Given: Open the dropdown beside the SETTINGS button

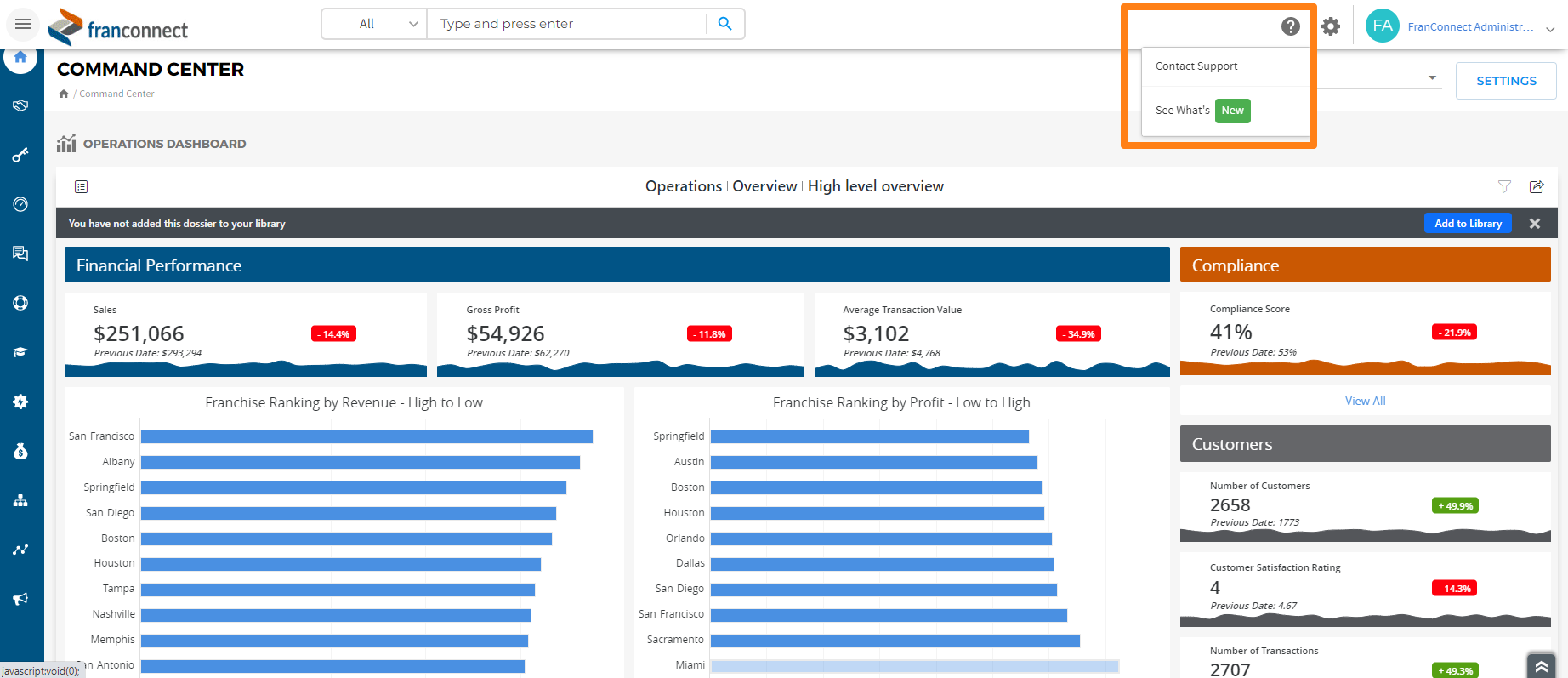Looking at the screenshot, I should (x=1432, y=78).
